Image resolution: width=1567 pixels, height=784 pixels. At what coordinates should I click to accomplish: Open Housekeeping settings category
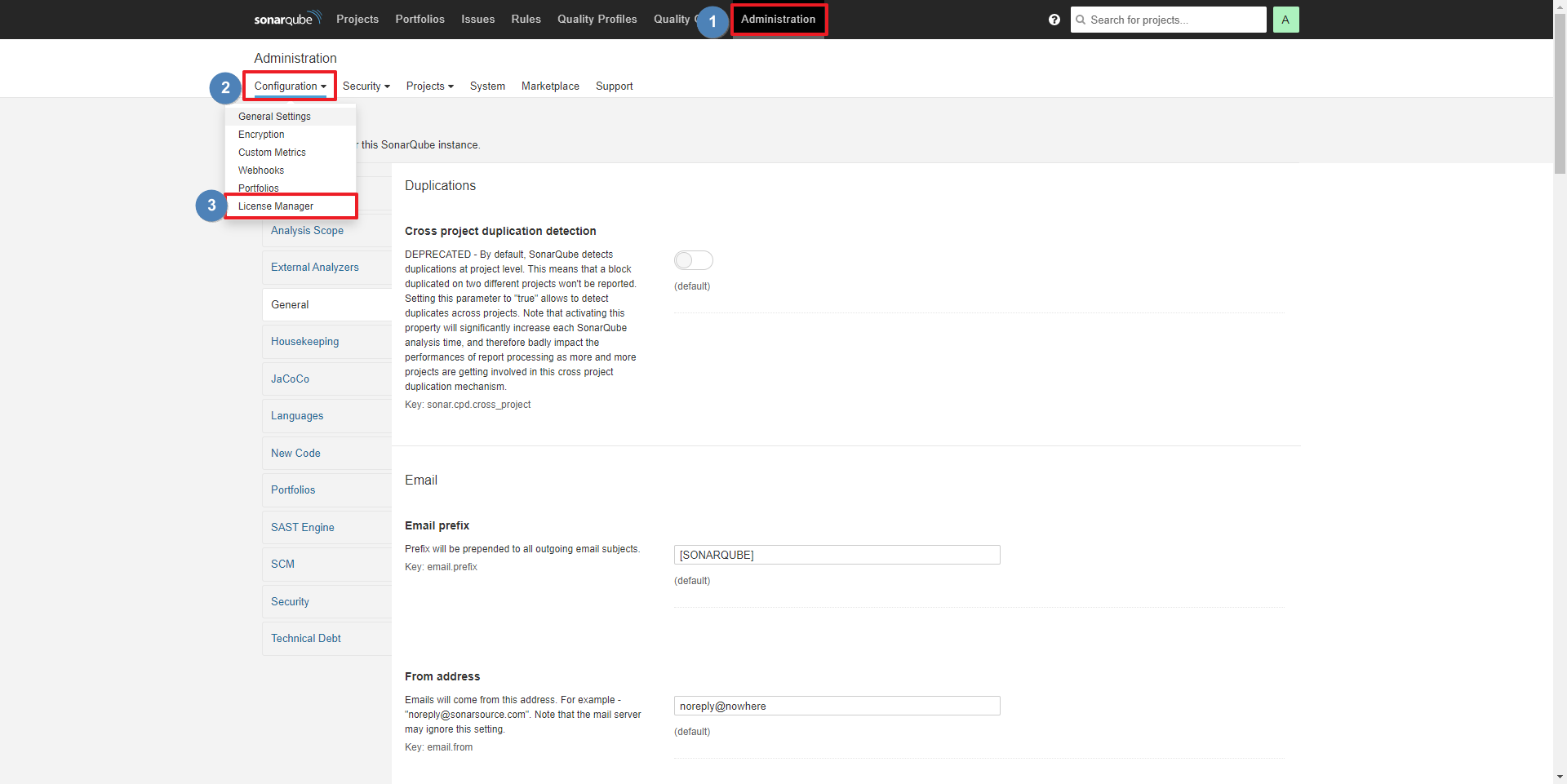326,342
